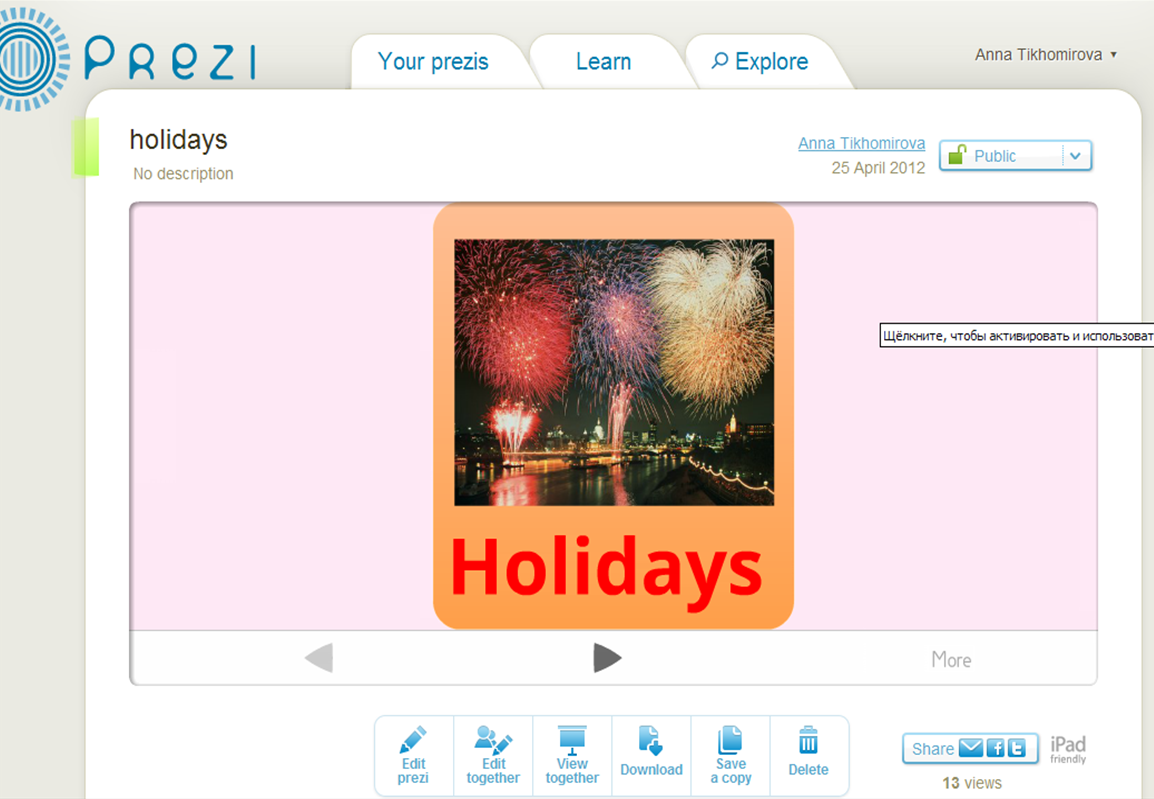Expand the Public privacy dropdown arrow
The image size is (1154, 799).
click(x=1076, y=156)
